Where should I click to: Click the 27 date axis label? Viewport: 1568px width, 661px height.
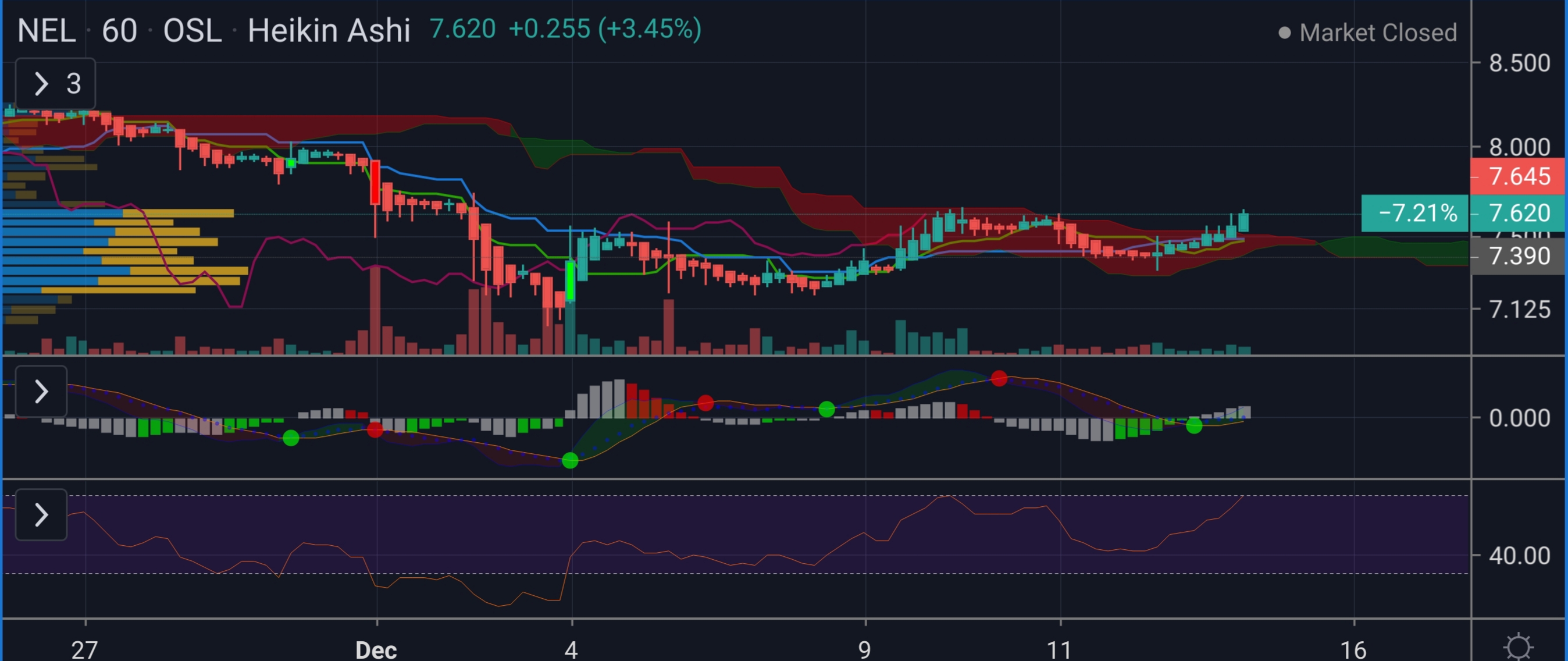84,649
